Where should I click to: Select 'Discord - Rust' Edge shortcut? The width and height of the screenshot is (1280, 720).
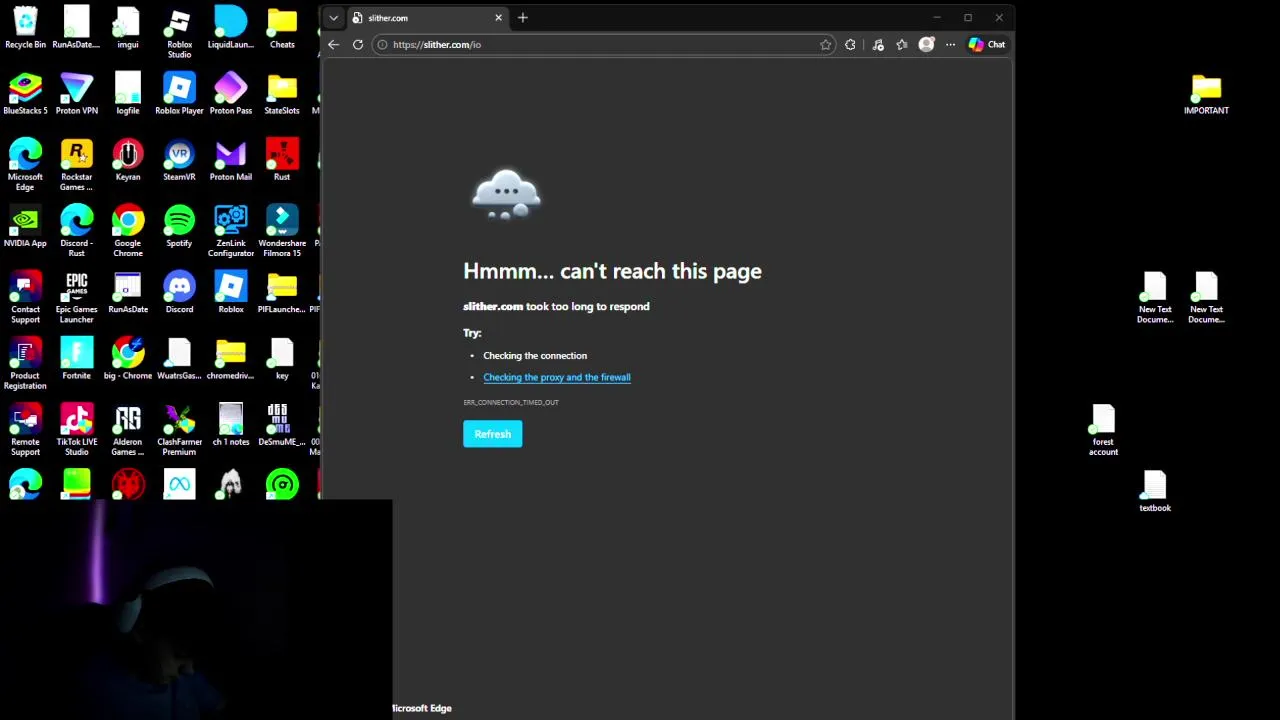(76, 231)
